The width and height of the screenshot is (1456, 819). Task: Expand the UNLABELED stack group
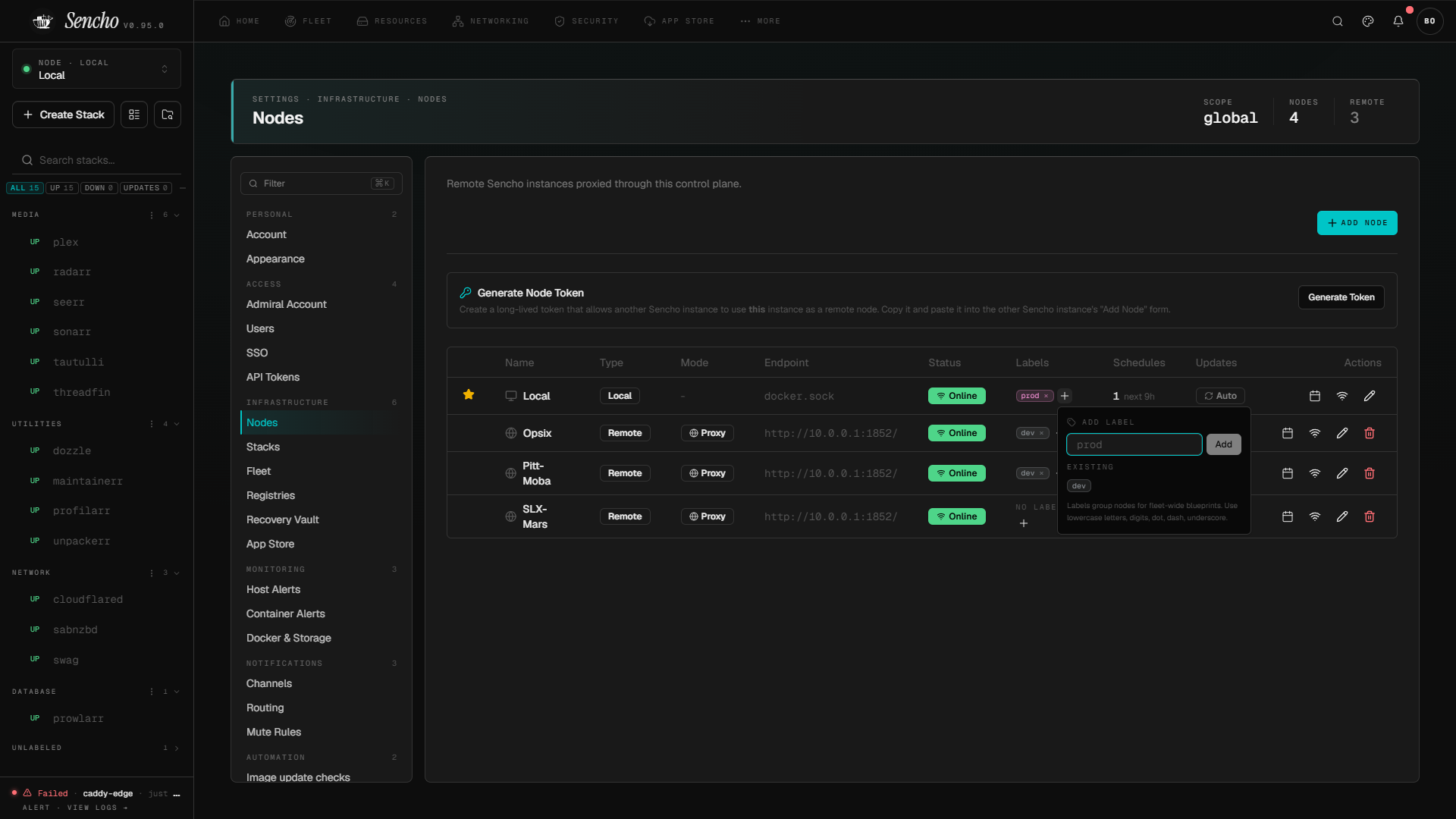pos(177,748)
